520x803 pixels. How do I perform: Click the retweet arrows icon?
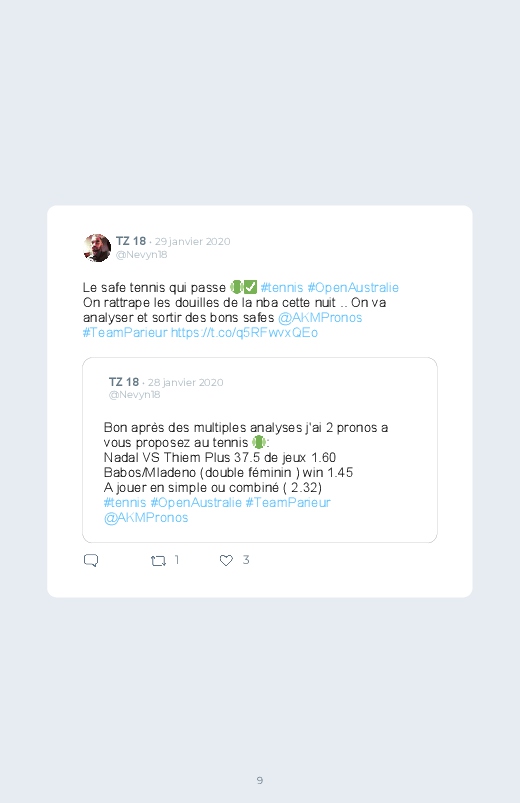[158, 561]
